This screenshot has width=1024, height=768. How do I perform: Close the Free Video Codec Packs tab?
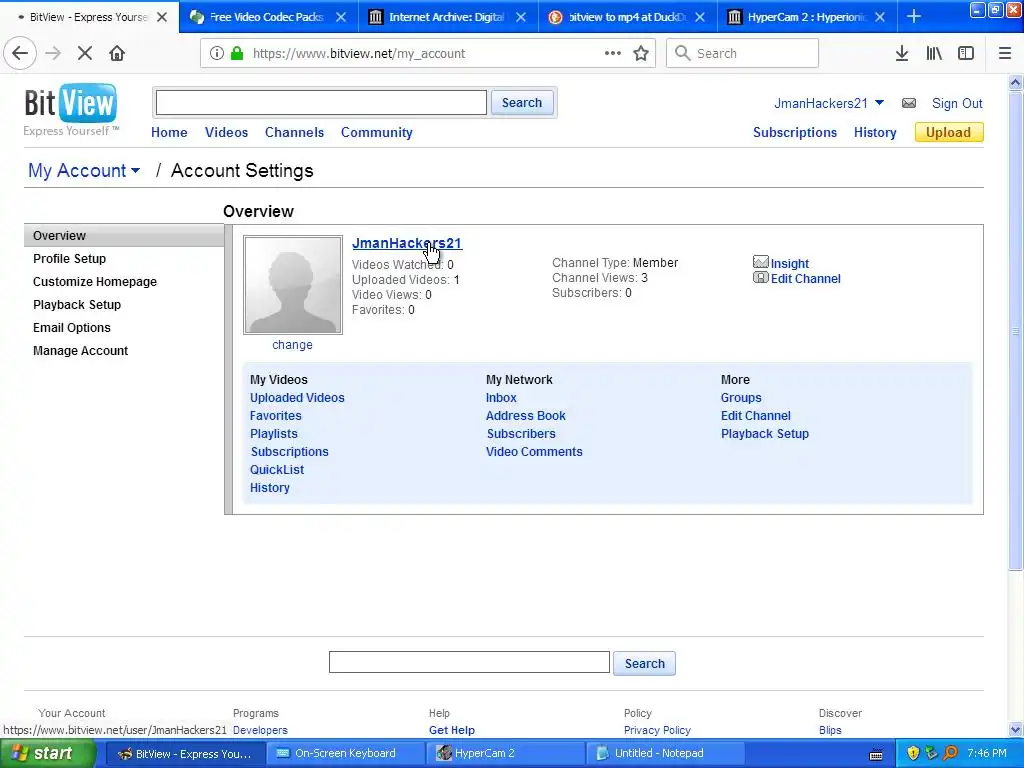pyautogui.click(x=341, y=17)
